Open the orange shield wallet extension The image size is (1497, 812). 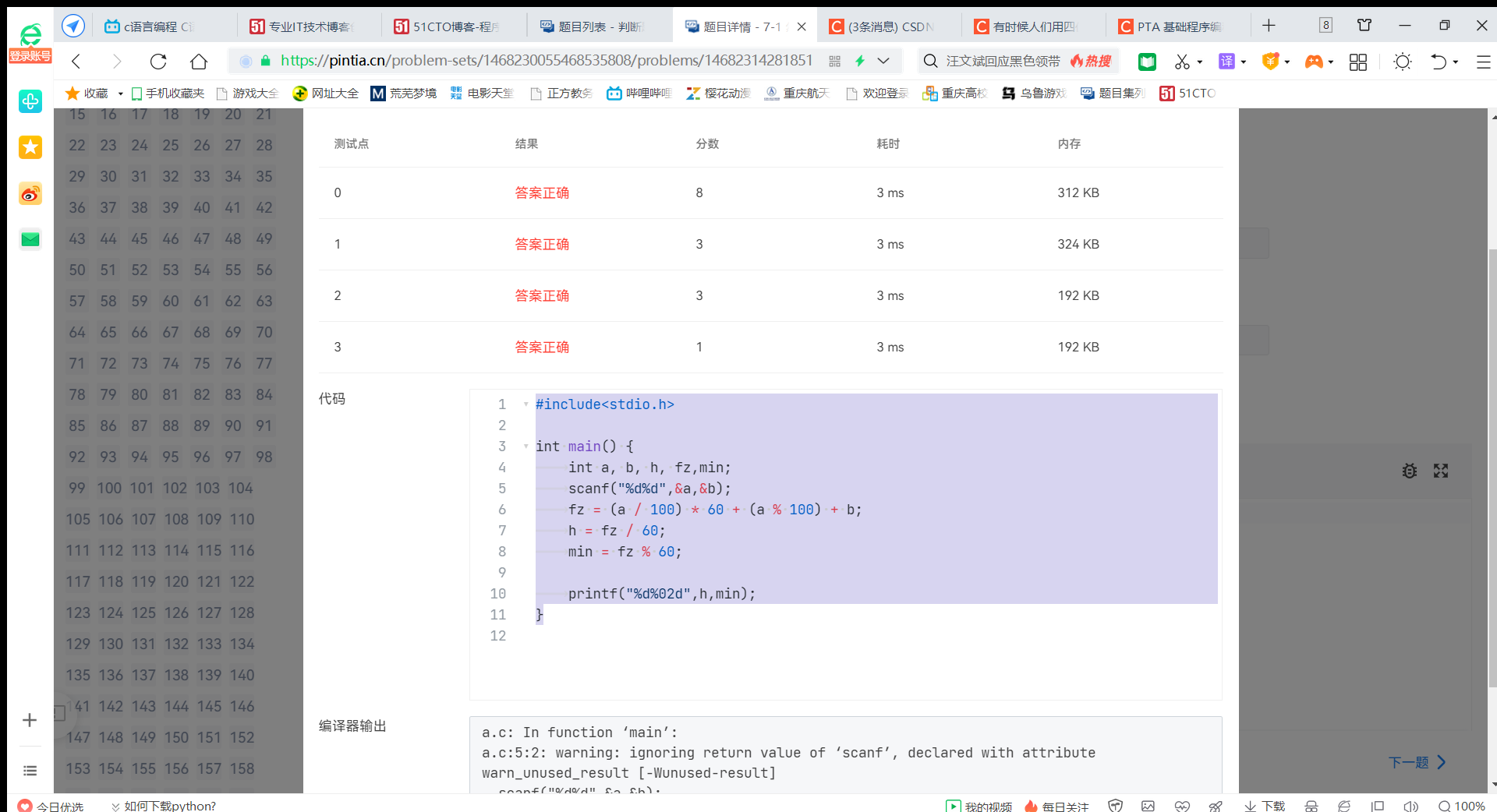tap(1270, 62)
